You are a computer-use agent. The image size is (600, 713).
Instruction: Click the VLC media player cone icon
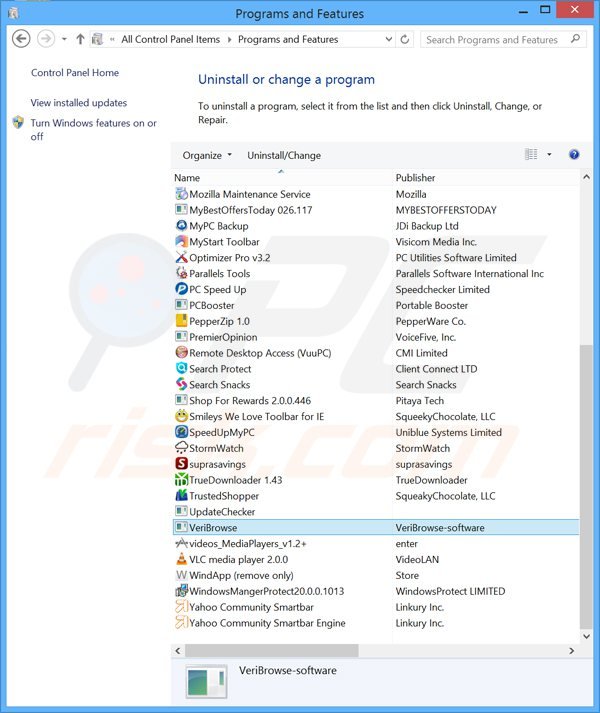pos(181,559)
